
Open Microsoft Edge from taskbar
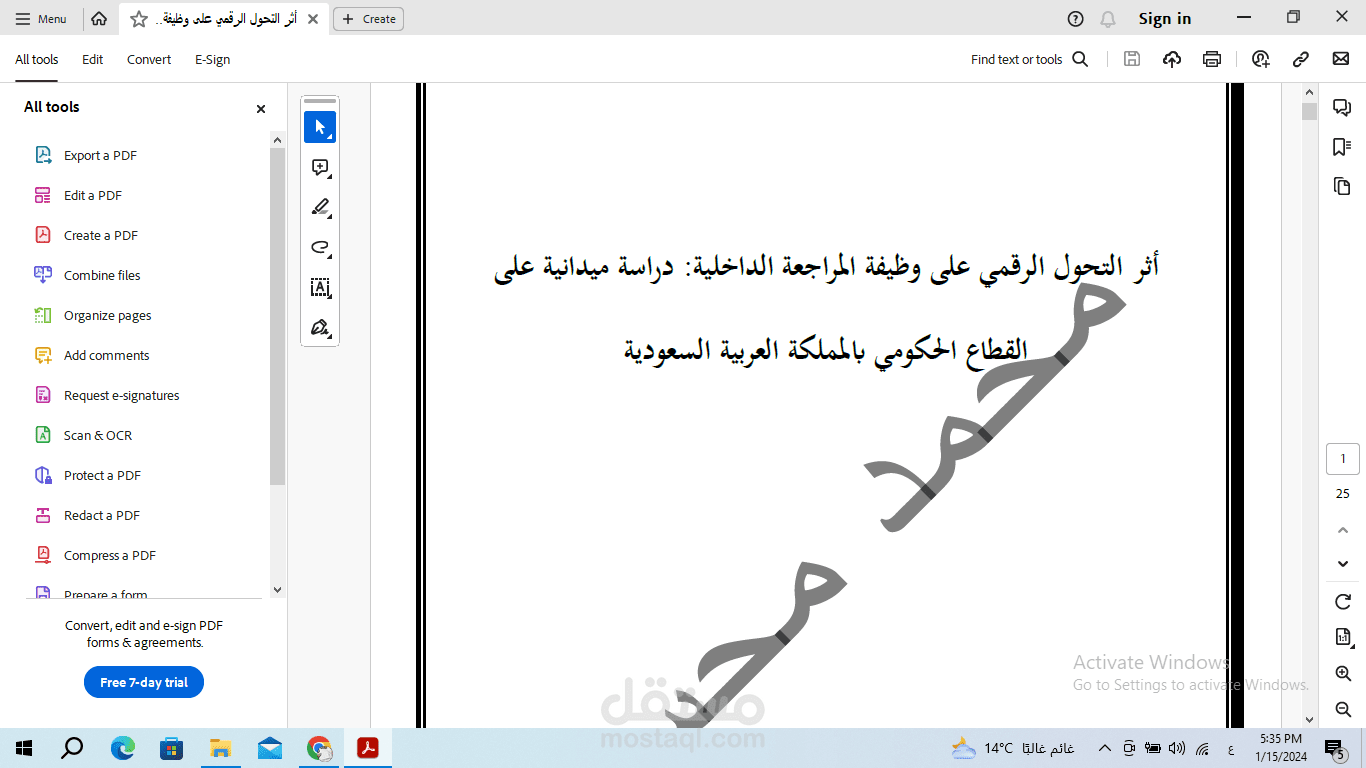(x=122, y=748)
